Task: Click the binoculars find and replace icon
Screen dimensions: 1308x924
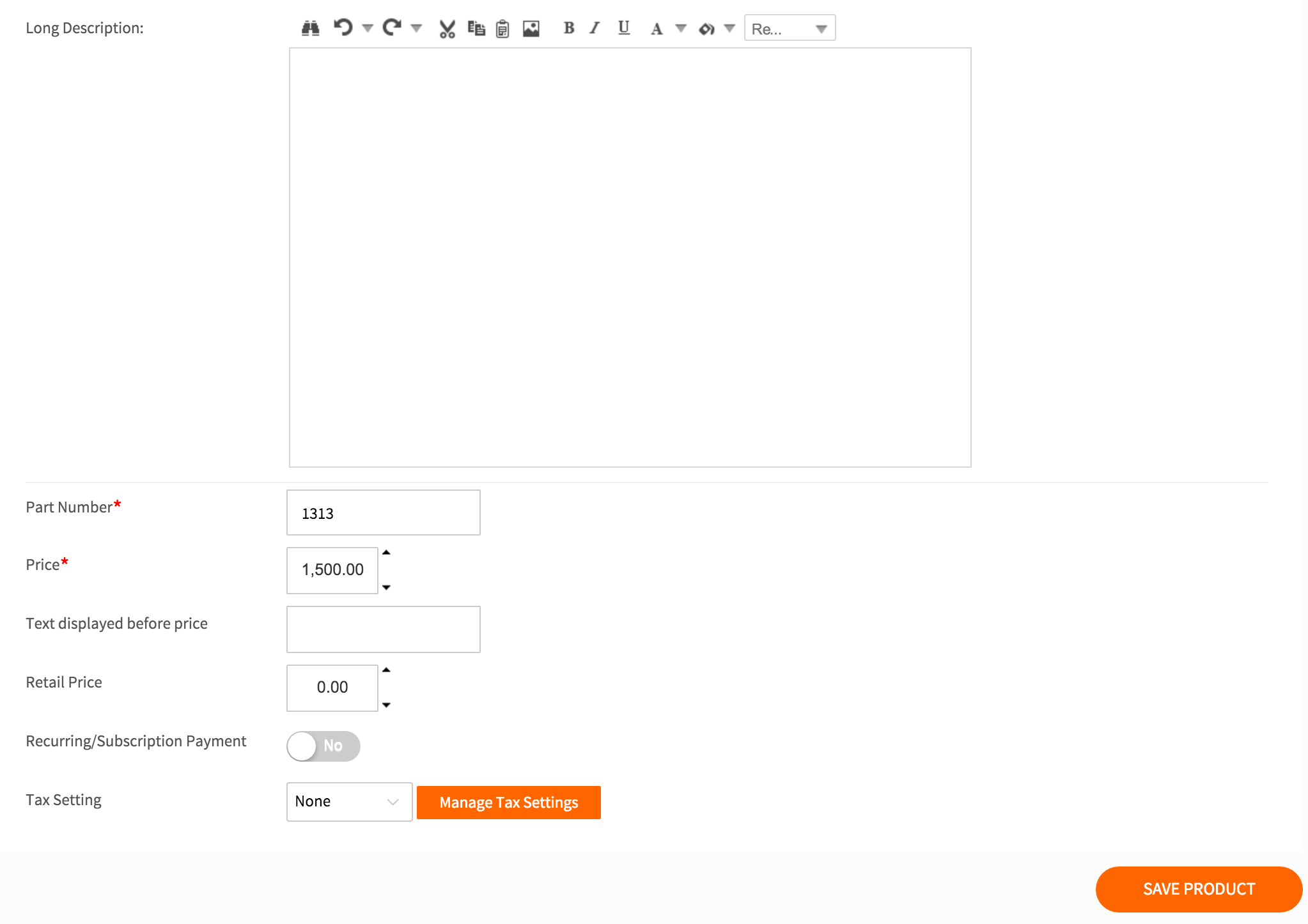Action: click(311, 28)
